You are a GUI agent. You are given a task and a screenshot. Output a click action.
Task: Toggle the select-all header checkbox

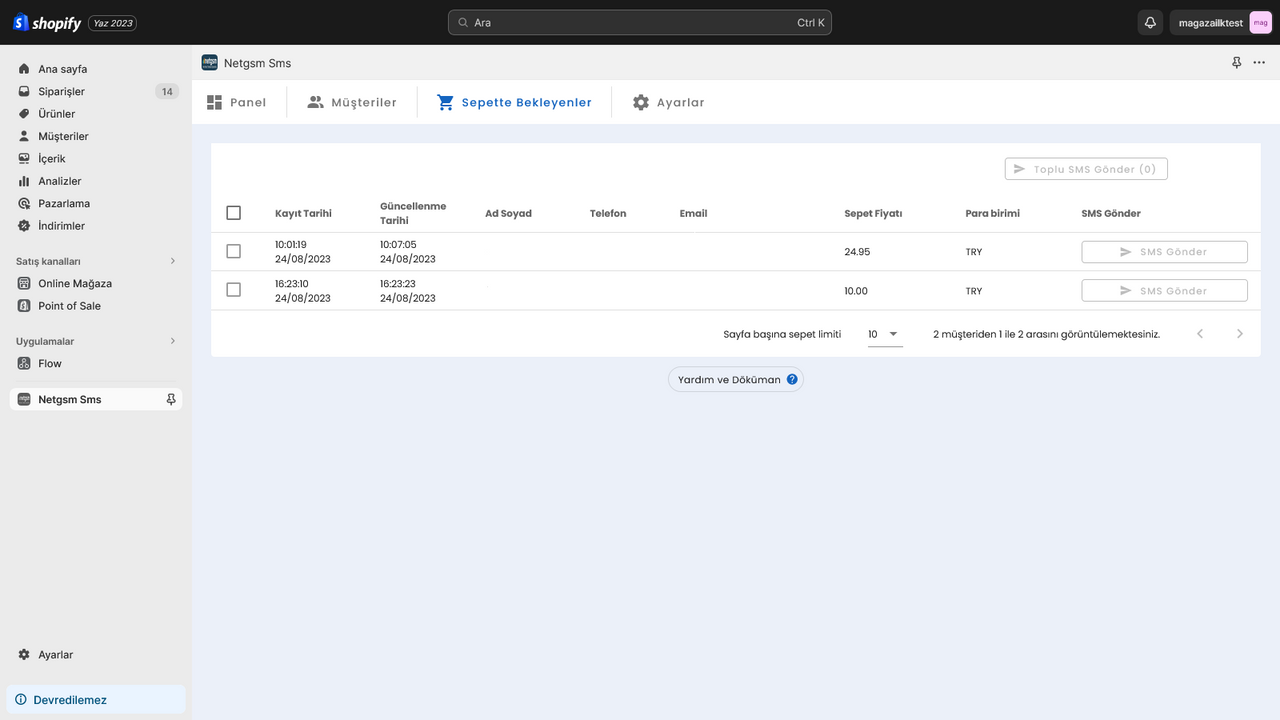(x=234, y=213)
